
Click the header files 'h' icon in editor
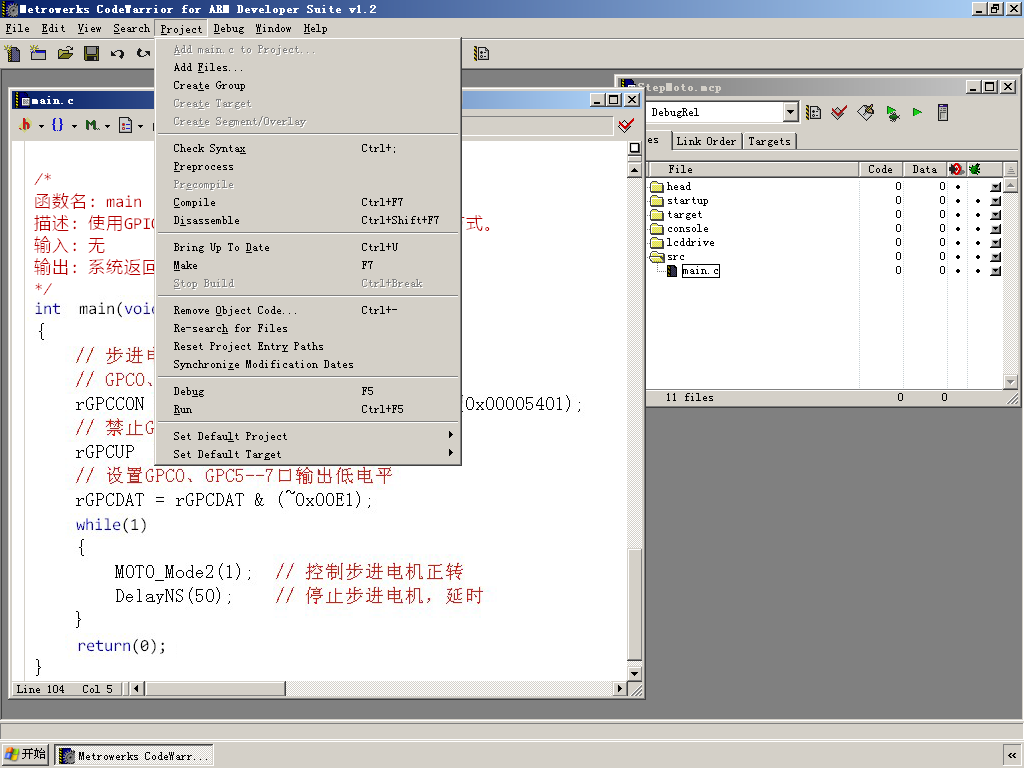point(25,124)
